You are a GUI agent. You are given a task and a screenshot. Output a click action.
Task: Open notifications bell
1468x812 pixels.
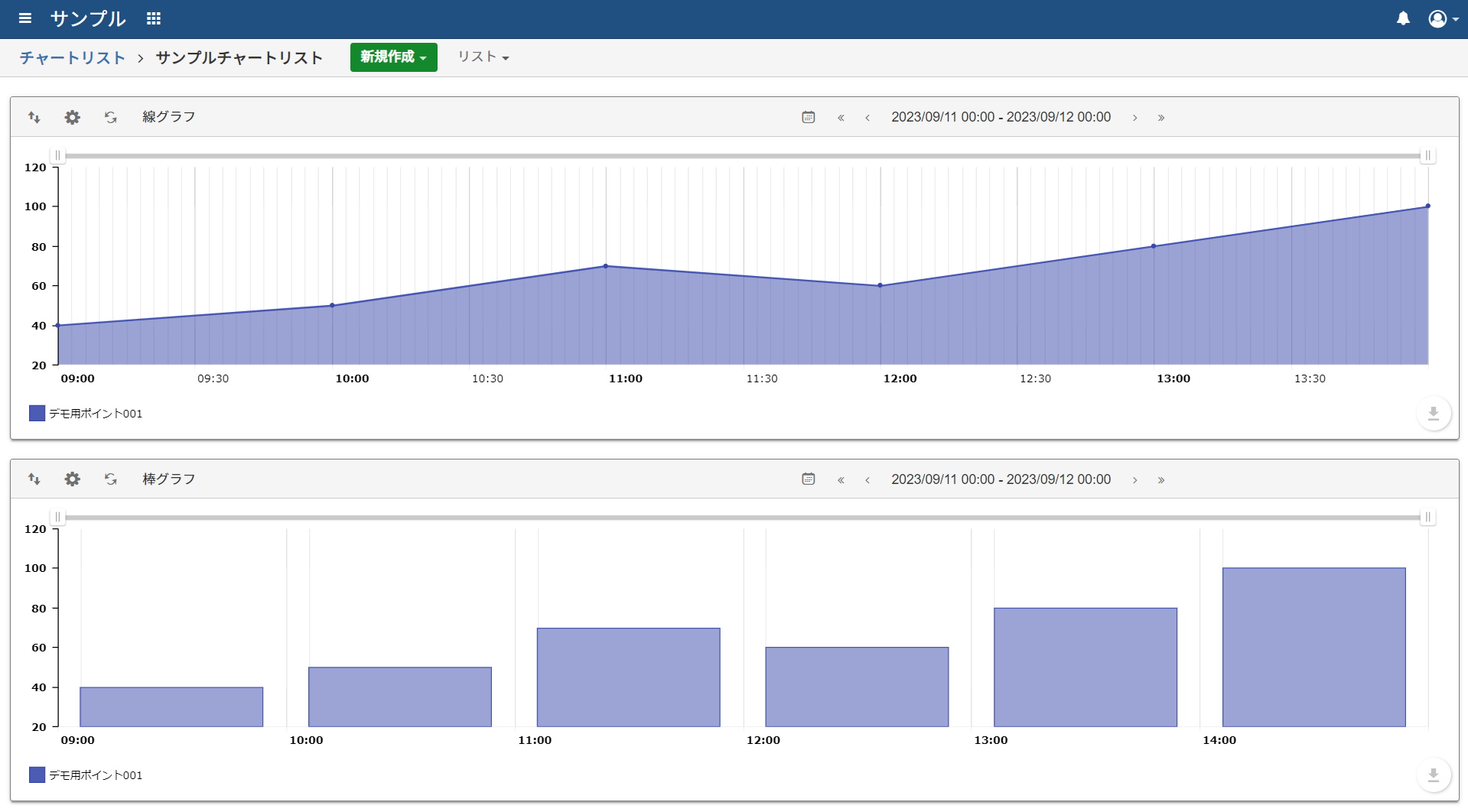click(x=1403, y=18)
